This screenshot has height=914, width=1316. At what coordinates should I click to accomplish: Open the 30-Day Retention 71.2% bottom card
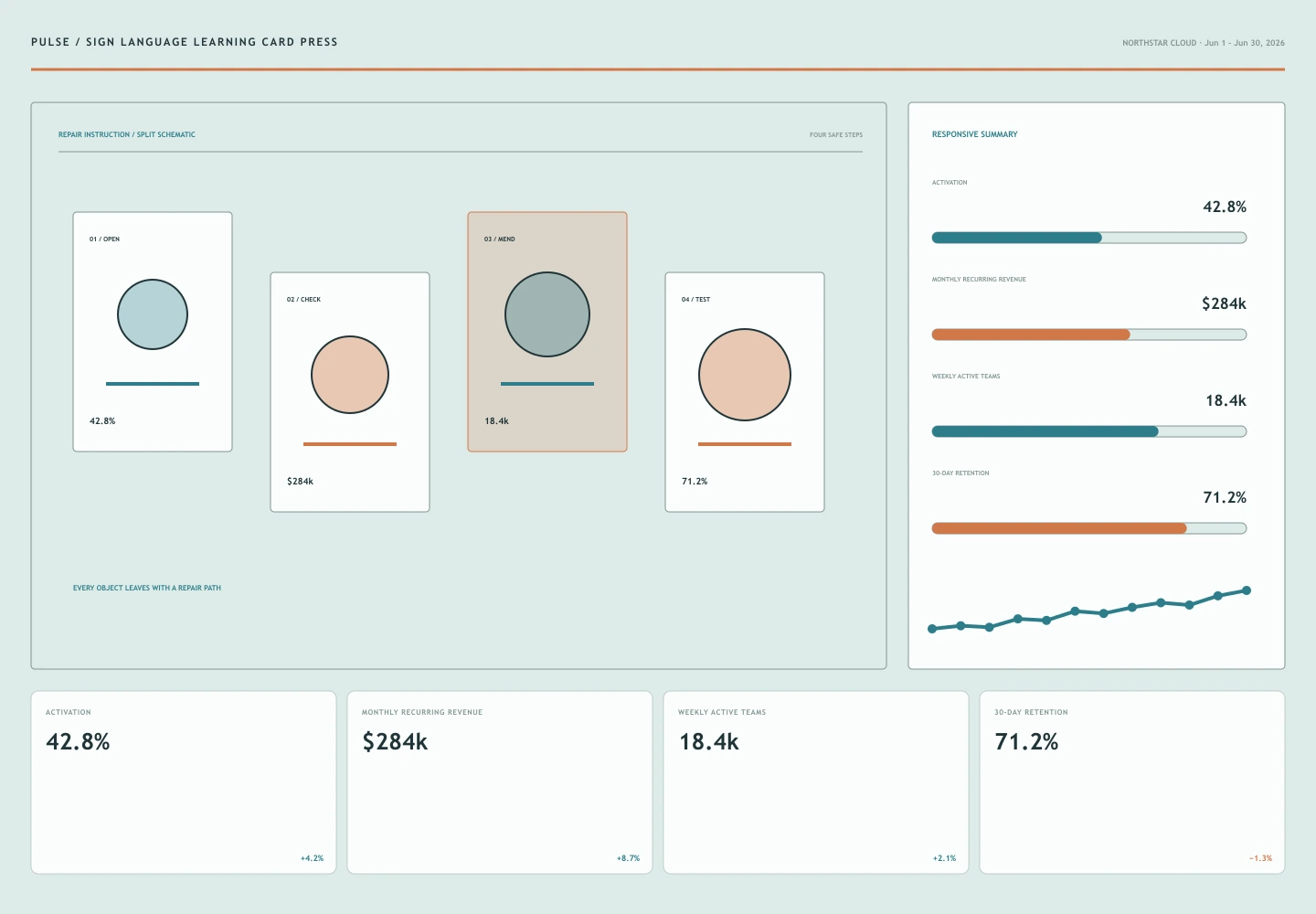(x=1132, y=782)
